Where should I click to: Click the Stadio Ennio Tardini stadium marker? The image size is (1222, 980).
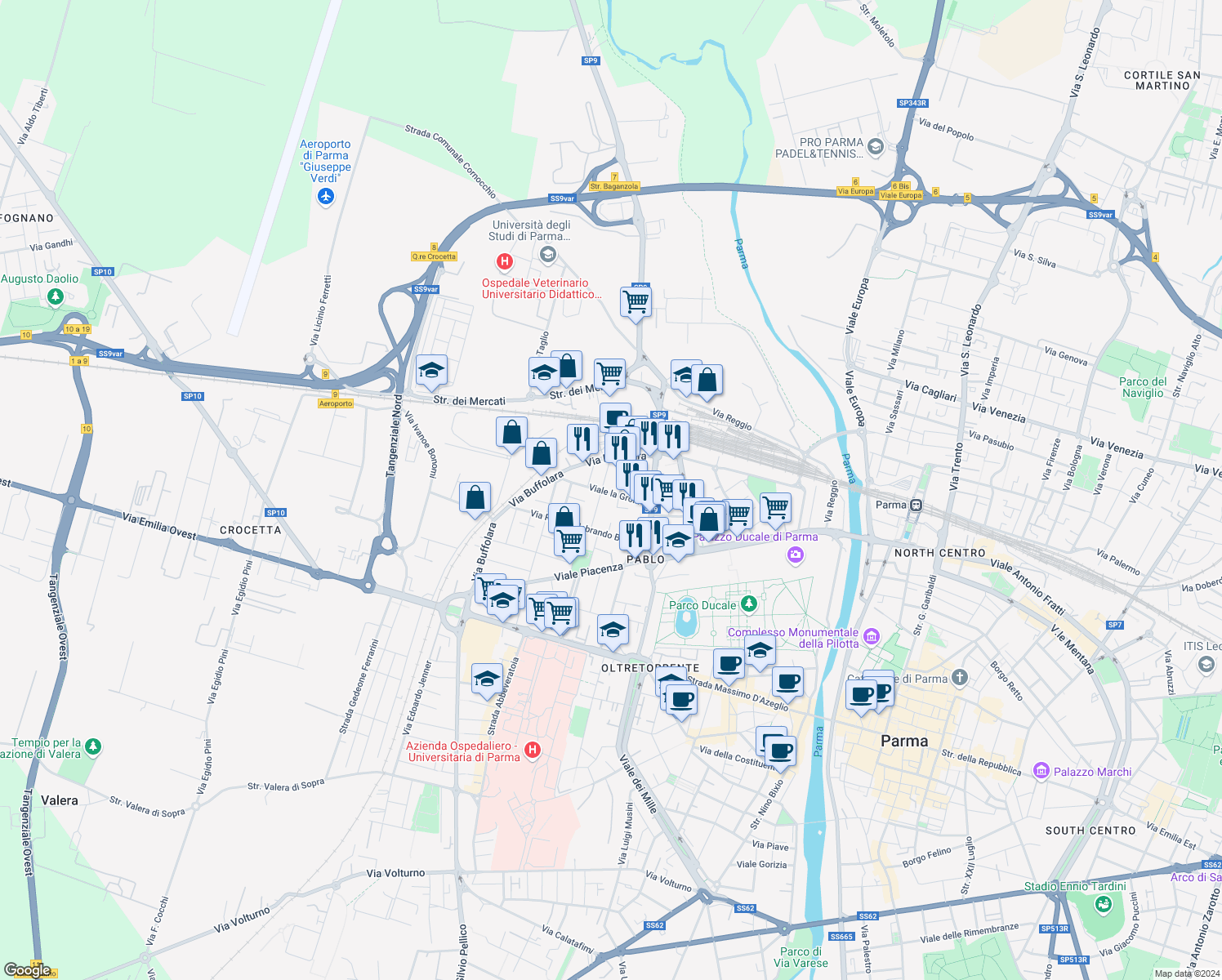(1104, 904)
